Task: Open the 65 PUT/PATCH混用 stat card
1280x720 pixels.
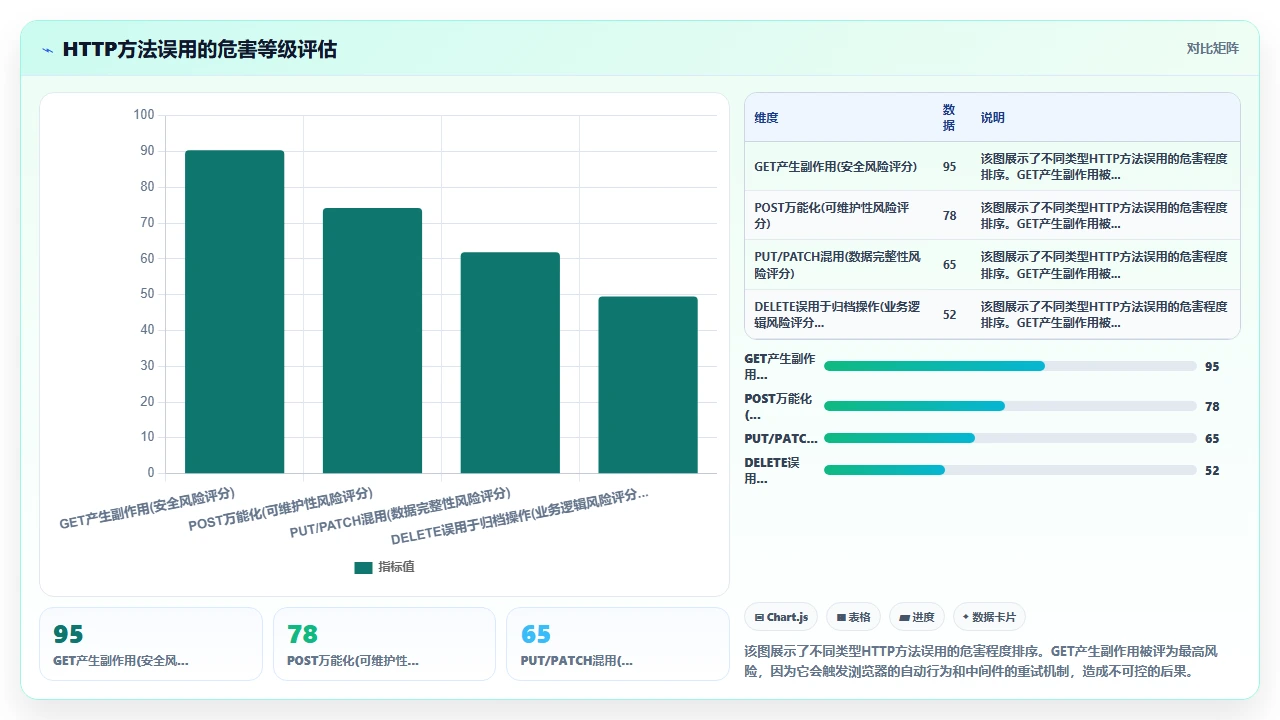Action: pos(618,644)
